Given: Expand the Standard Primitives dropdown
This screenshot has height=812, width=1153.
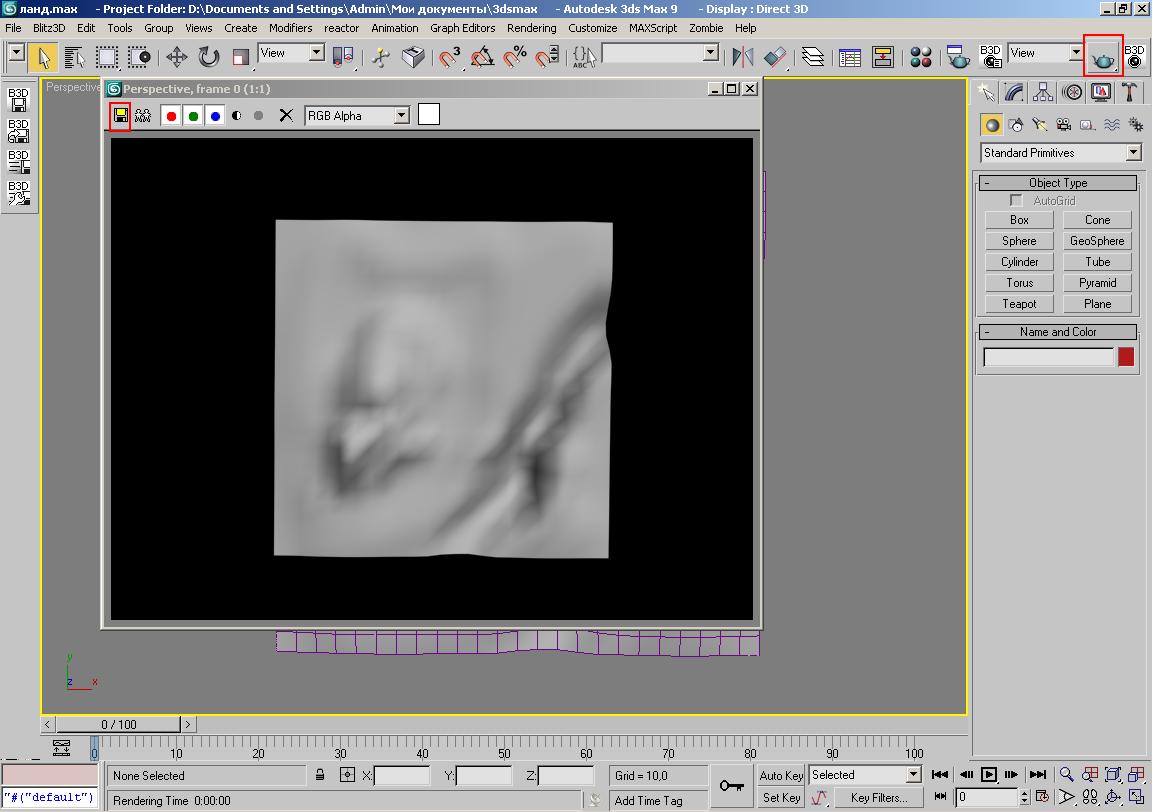Looking at the screenshot, I should [1132, 153].
